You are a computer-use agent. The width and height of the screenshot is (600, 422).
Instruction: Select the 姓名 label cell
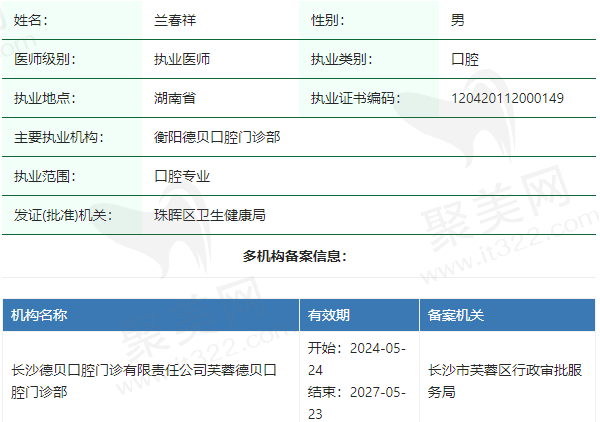[x=72, y=20]
